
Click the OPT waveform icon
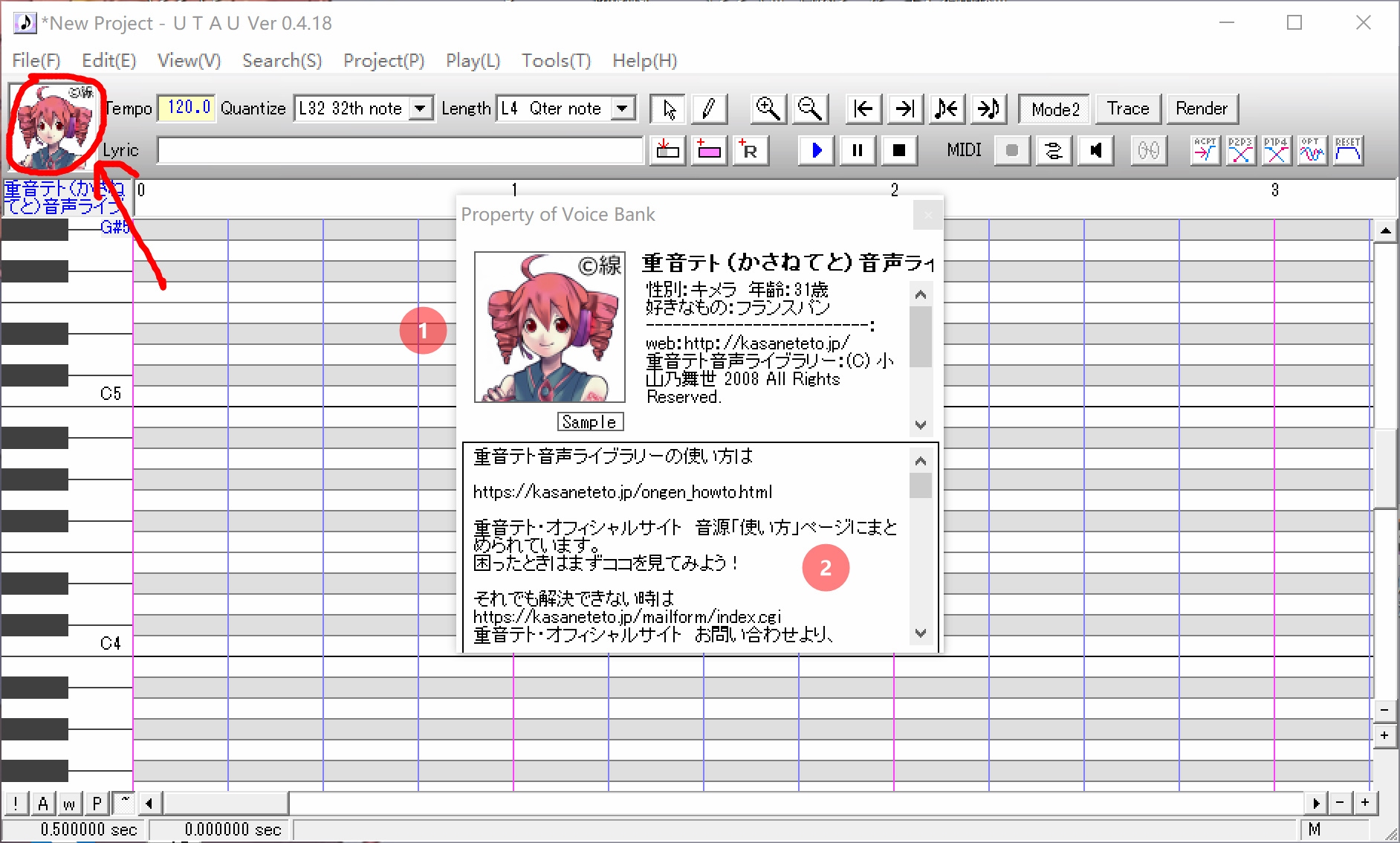click(1312, 151)
